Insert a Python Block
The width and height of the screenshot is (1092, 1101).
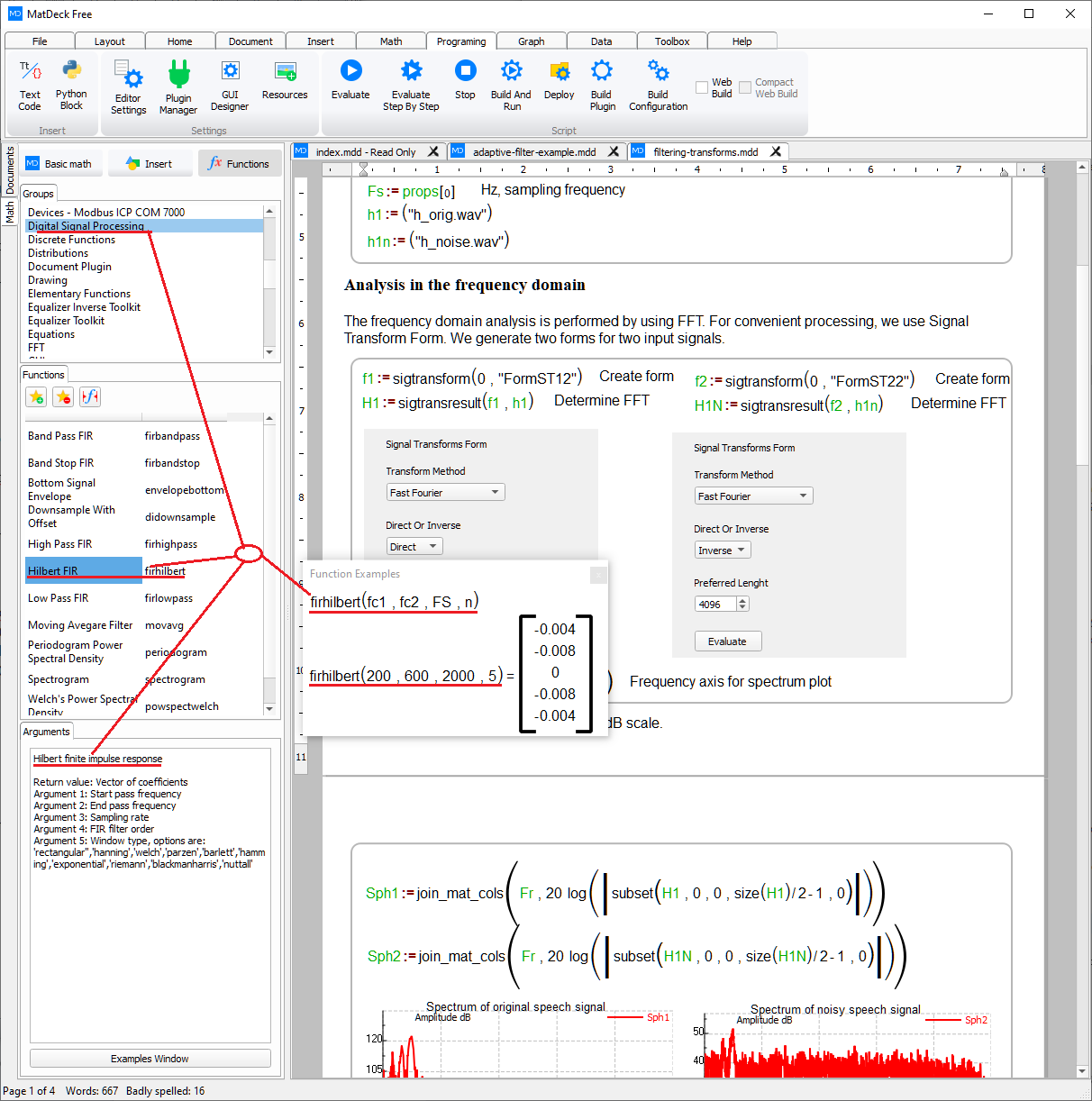tap(71, 86)
